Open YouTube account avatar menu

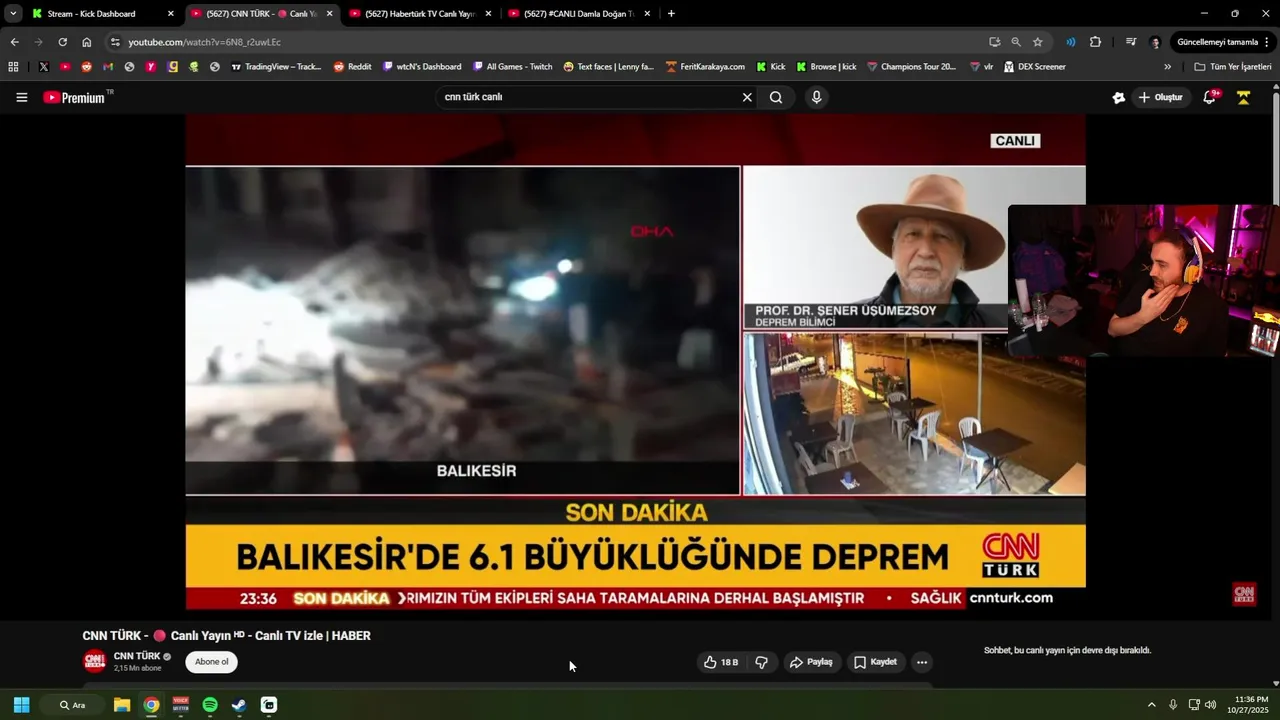click(x=1243, y=97)
